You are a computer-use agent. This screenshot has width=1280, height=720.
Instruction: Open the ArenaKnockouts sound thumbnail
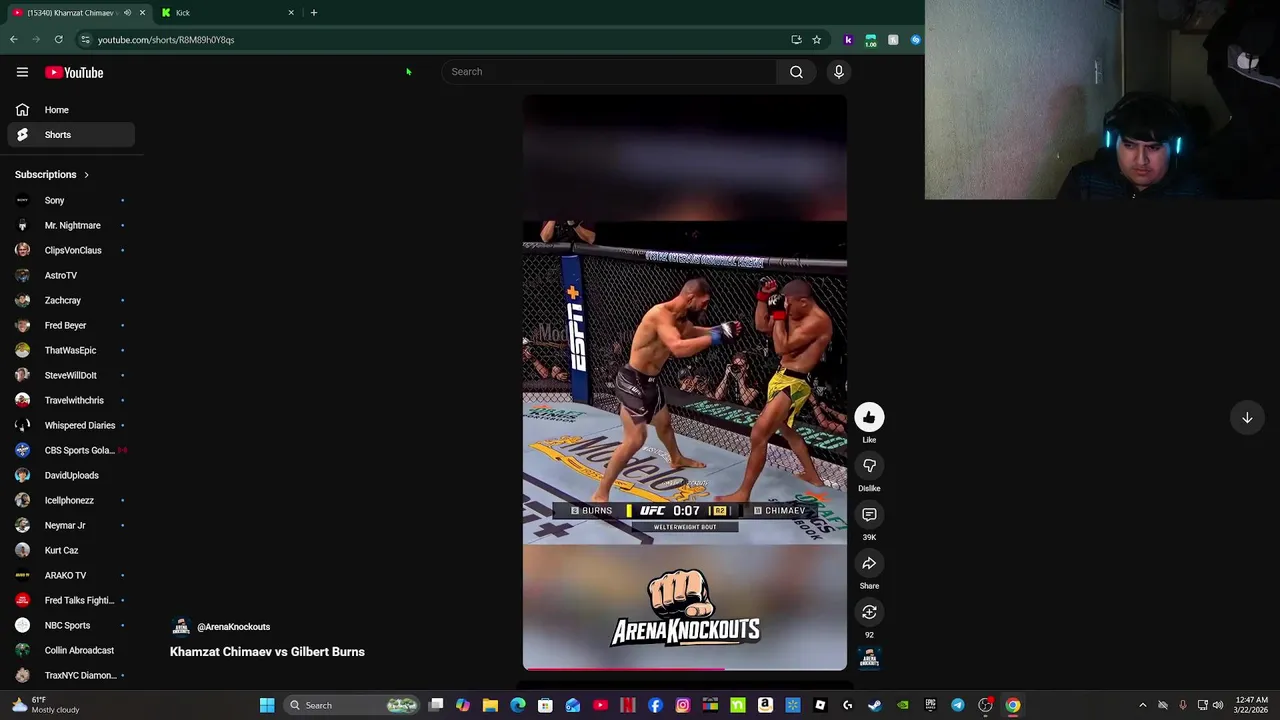[x=869, y=658]
